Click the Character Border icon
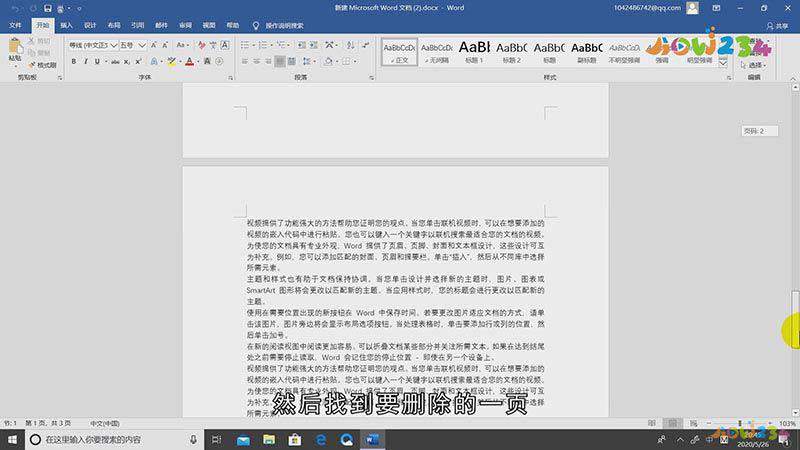Image resolution: width=800 pixels, height=450 pixels. click(x=224, y=45)
